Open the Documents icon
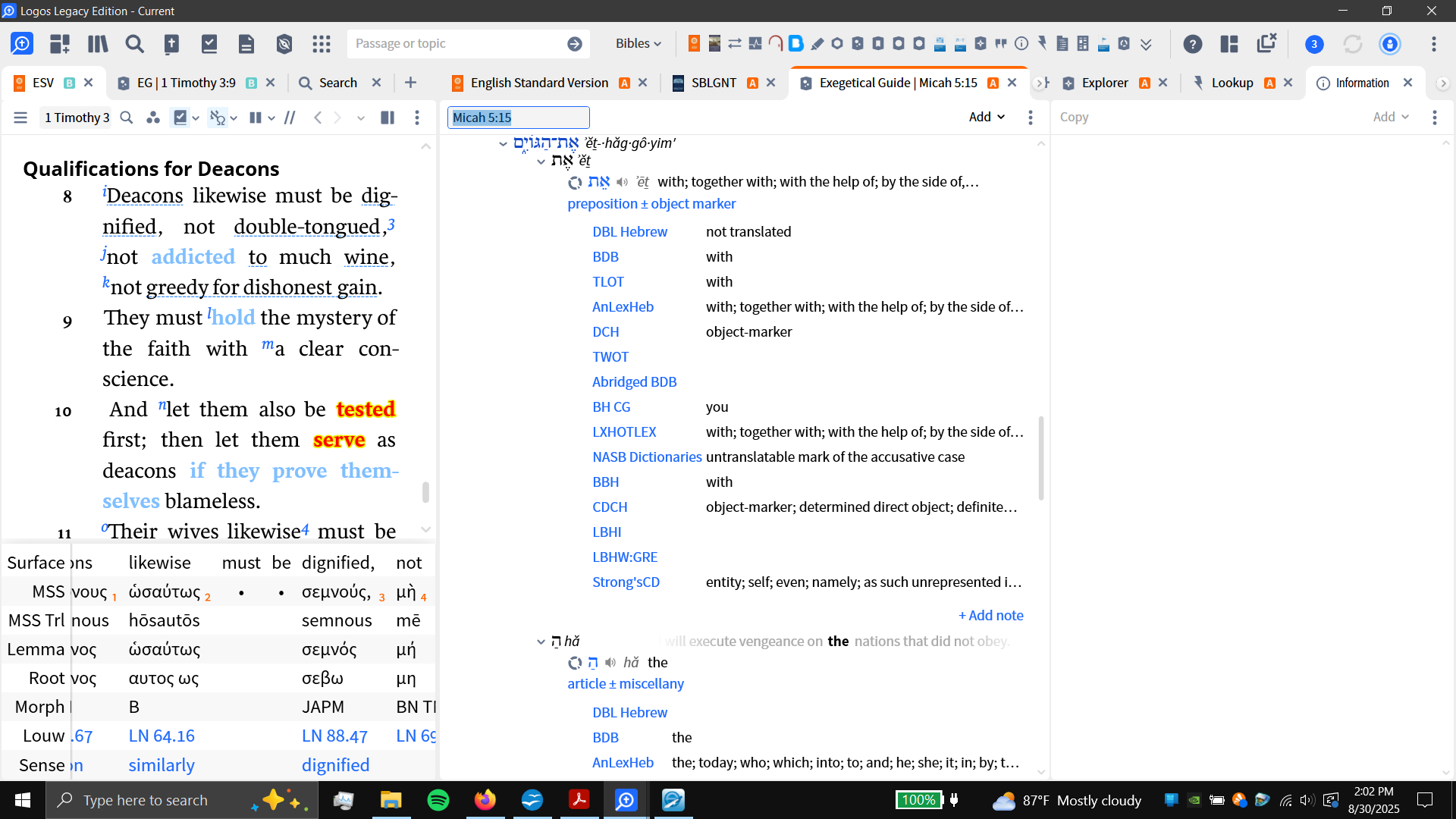 [246, 44]
